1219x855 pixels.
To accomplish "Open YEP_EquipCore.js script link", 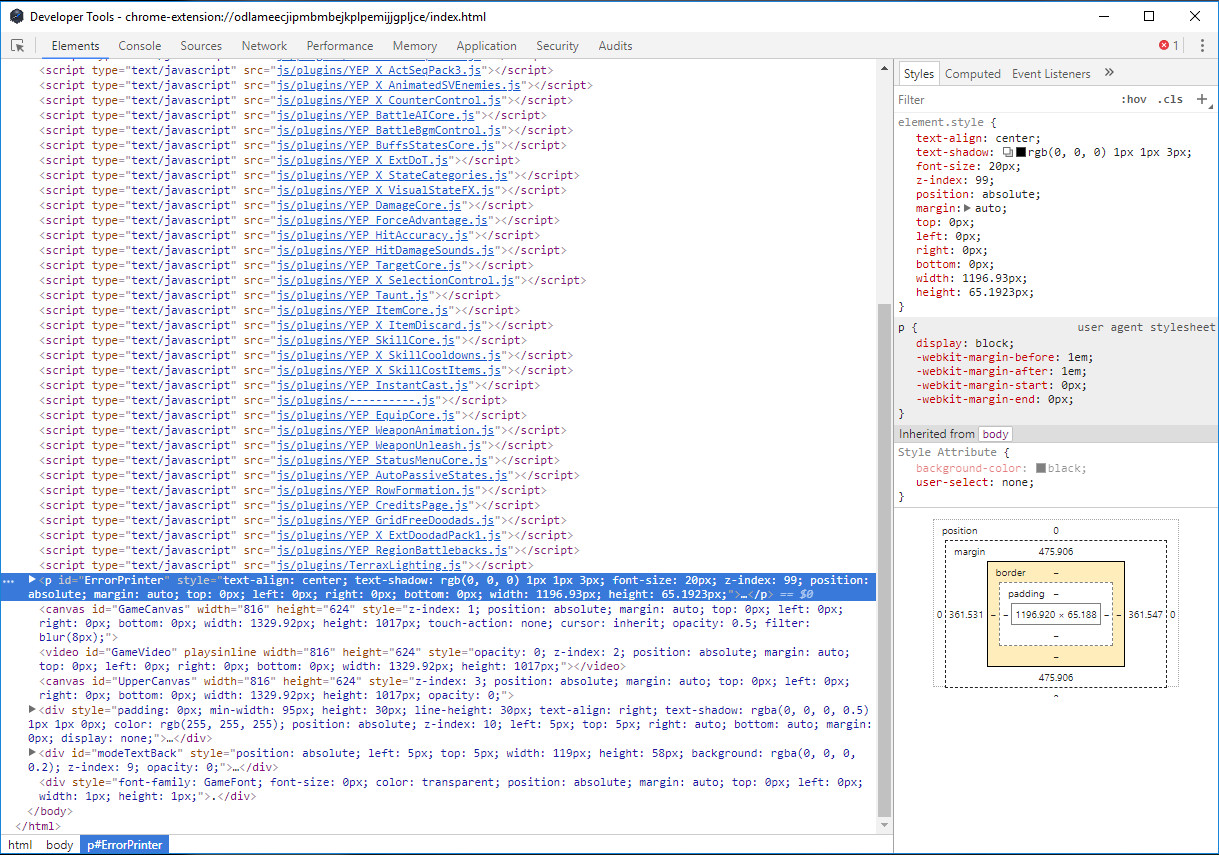I will pos(366,416).
